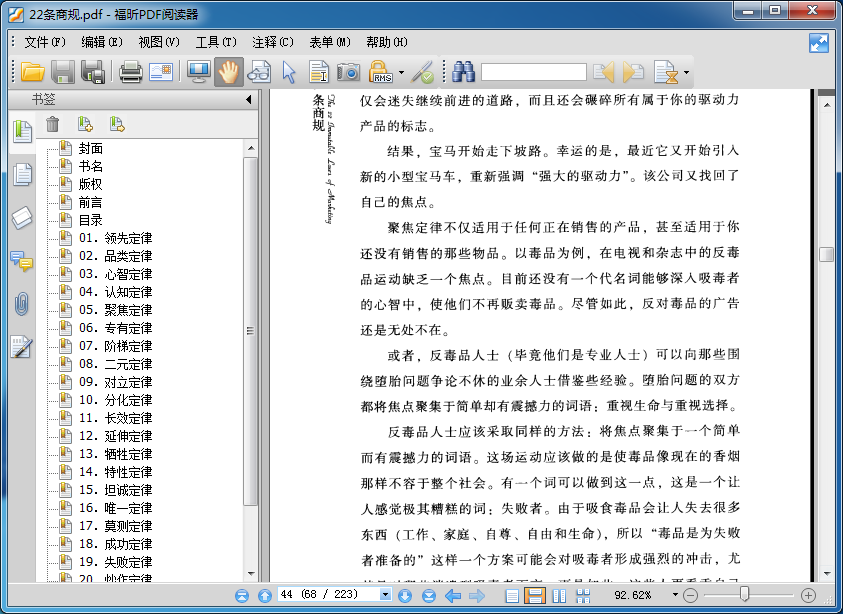The image size is (843, 614).
Task: Switch to continuous page layout
Action: click(535, 595)
